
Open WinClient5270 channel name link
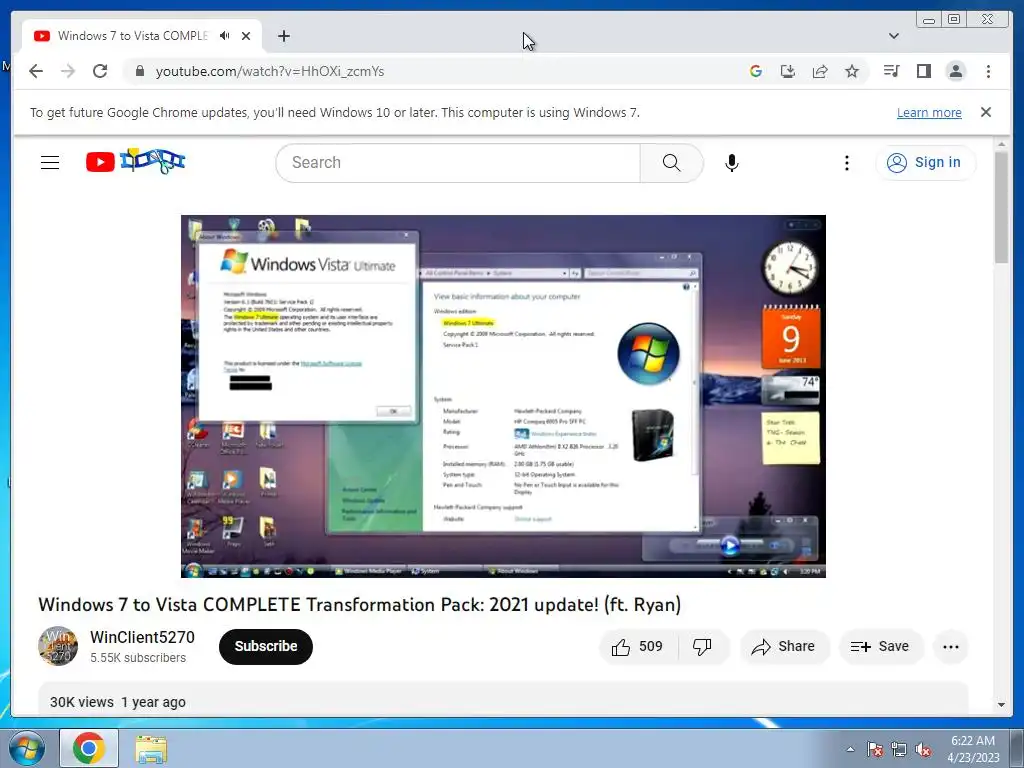pyautogui.click(x=142, y=637)
